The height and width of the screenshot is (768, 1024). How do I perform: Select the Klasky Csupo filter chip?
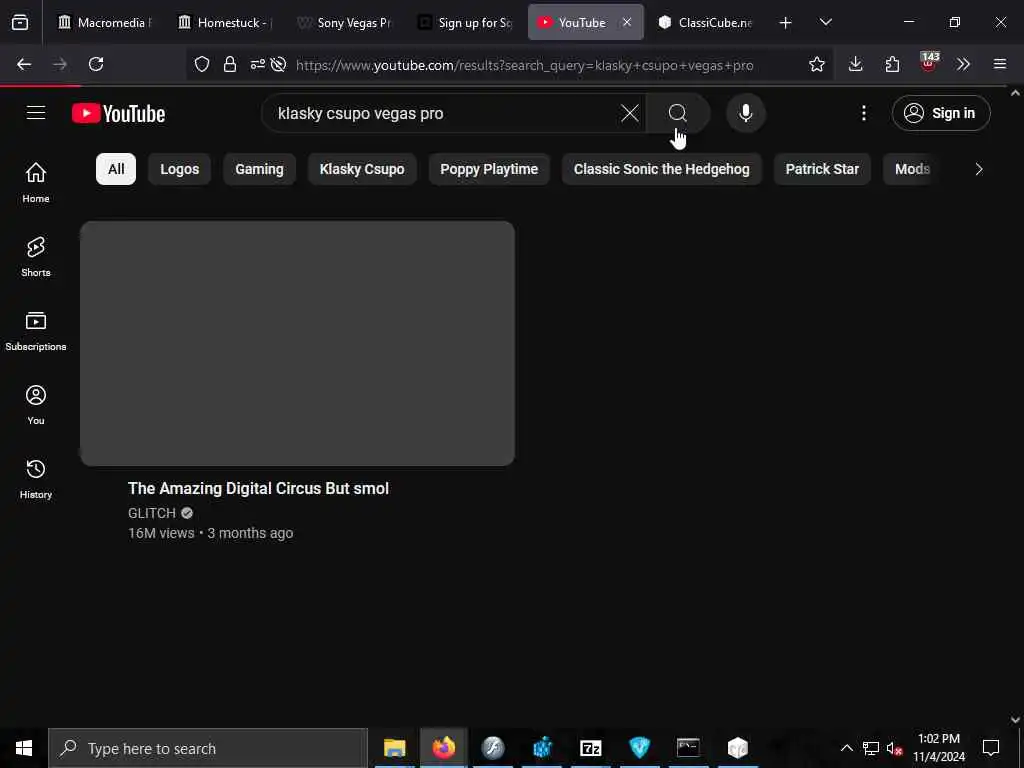tap(362, 169)
